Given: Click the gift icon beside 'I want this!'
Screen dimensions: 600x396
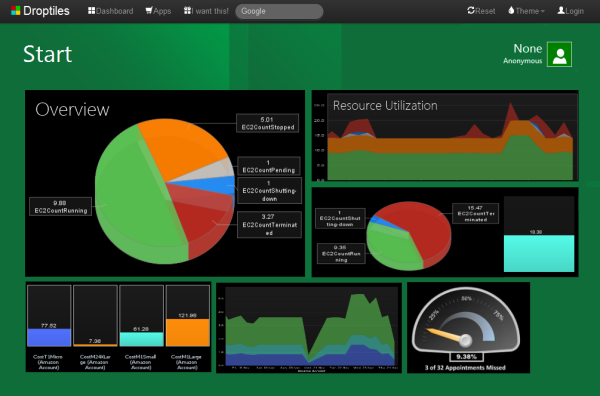Looking at the screenshot, I should (187, 11).
